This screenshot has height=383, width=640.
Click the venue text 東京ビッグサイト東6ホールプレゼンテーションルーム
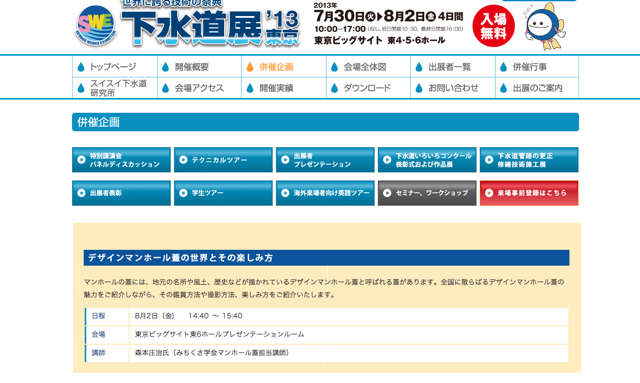pos(220,334)
